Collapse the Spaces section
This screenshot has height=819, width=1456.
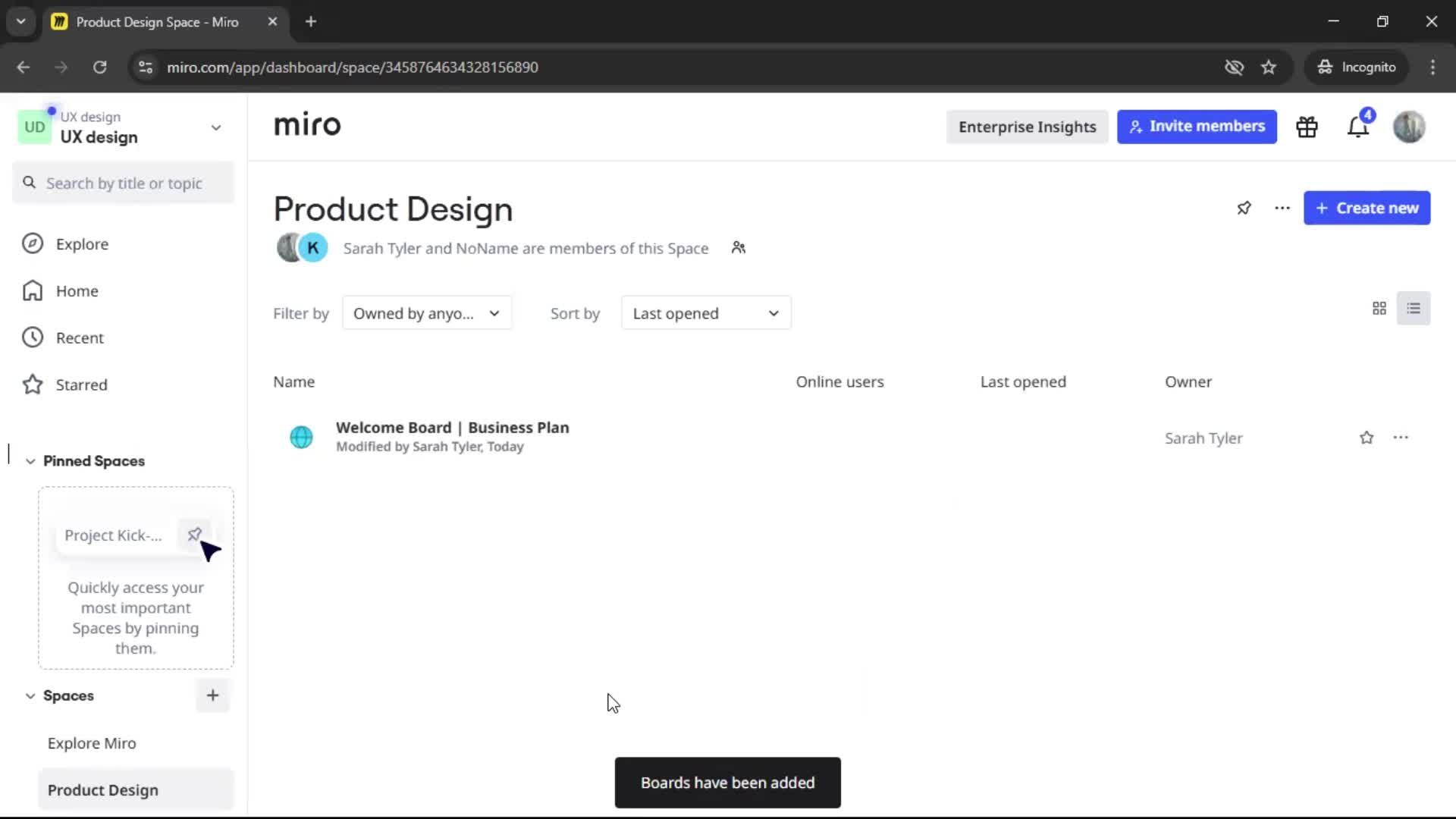[x=30, y=695]
